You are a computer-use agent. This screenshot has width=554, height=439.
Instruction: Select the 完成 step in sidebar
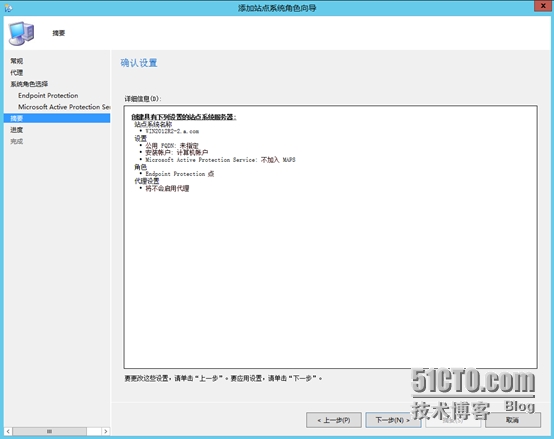pos(17,141)
